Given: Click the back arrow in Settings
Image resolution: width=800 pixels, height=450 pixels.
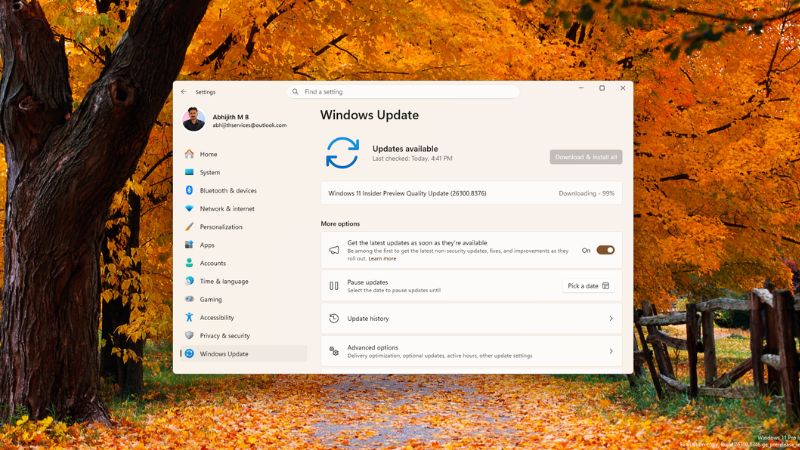Looking at the screenshot, I should [184, 92].
